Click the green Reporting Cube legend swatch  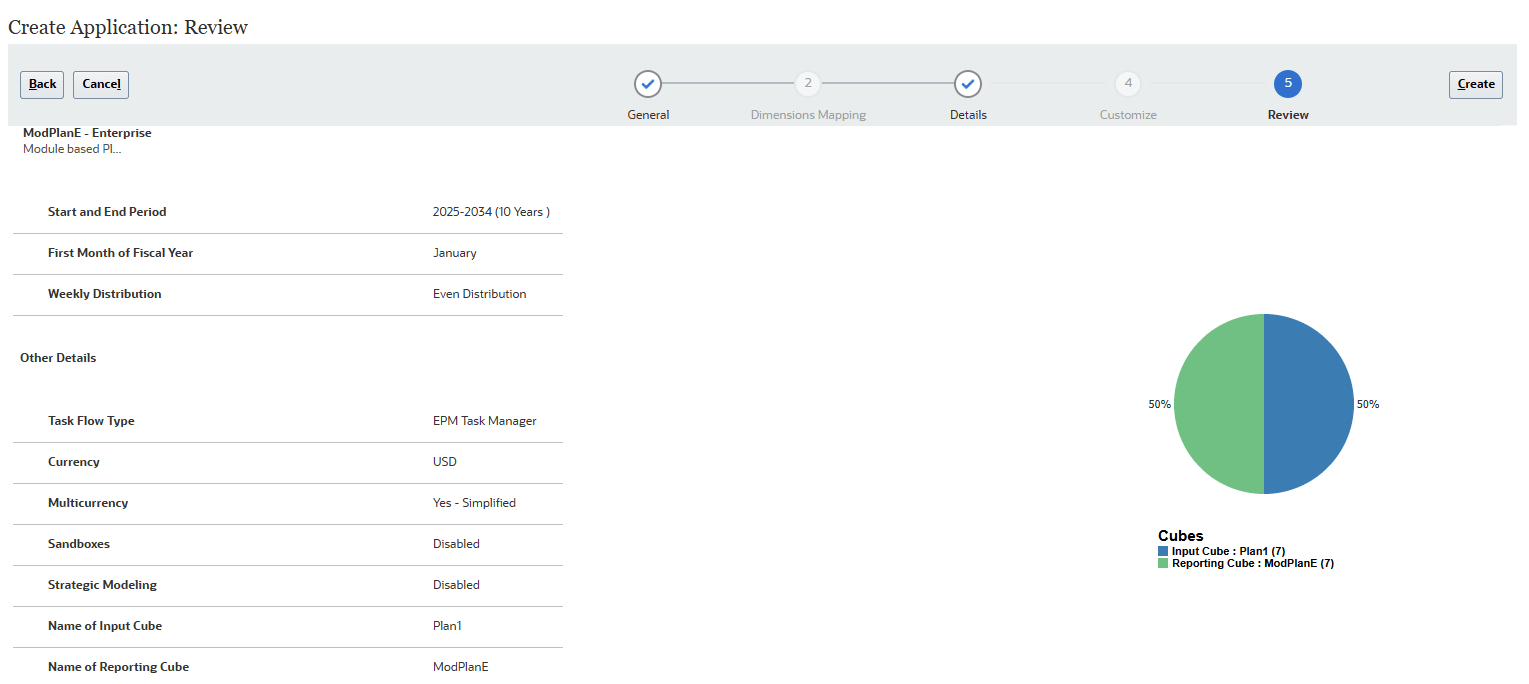pyautogui.click(x=1163, y=563)
